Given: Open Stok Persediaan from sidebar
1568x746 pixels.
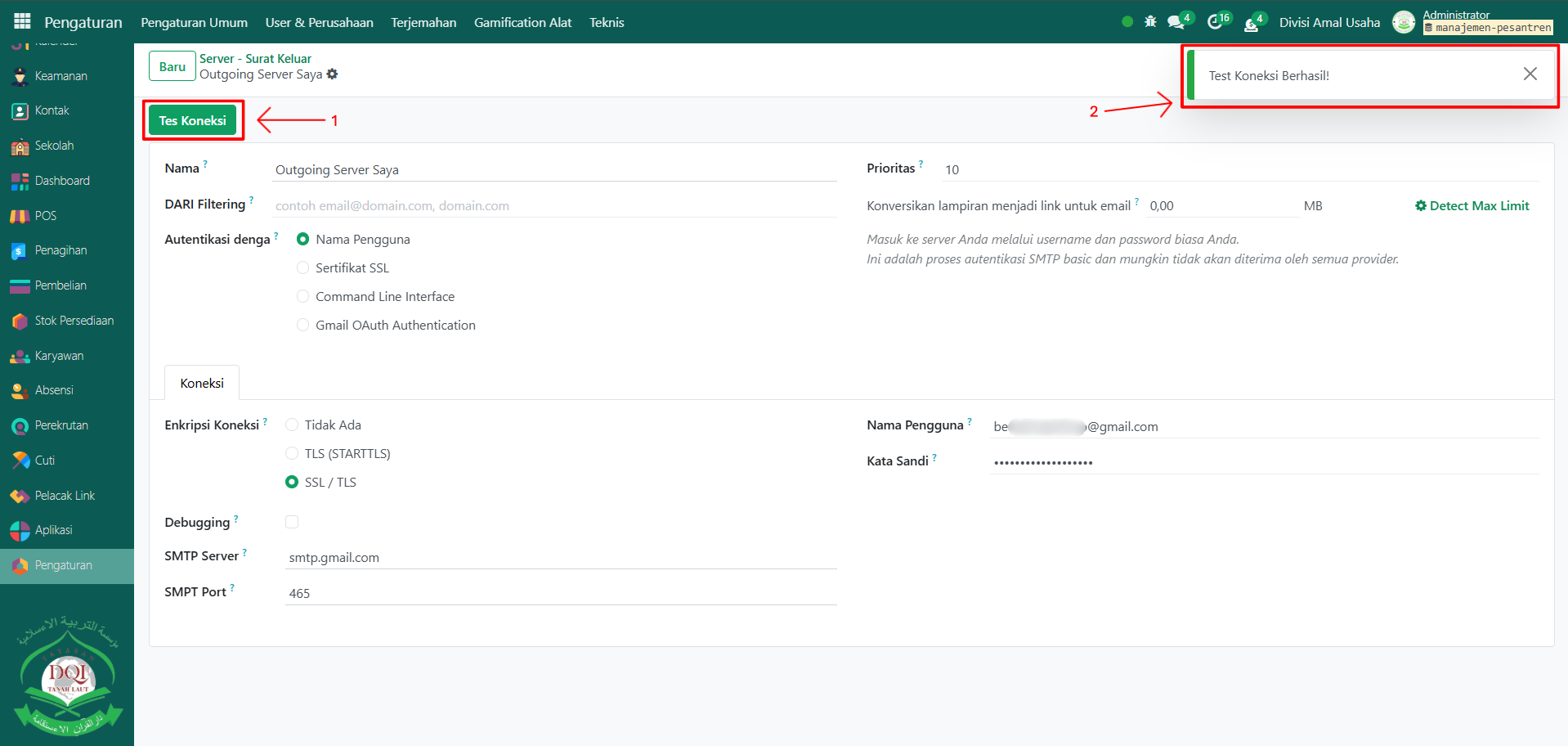Looking at the screenshot, I should [74, 321].
